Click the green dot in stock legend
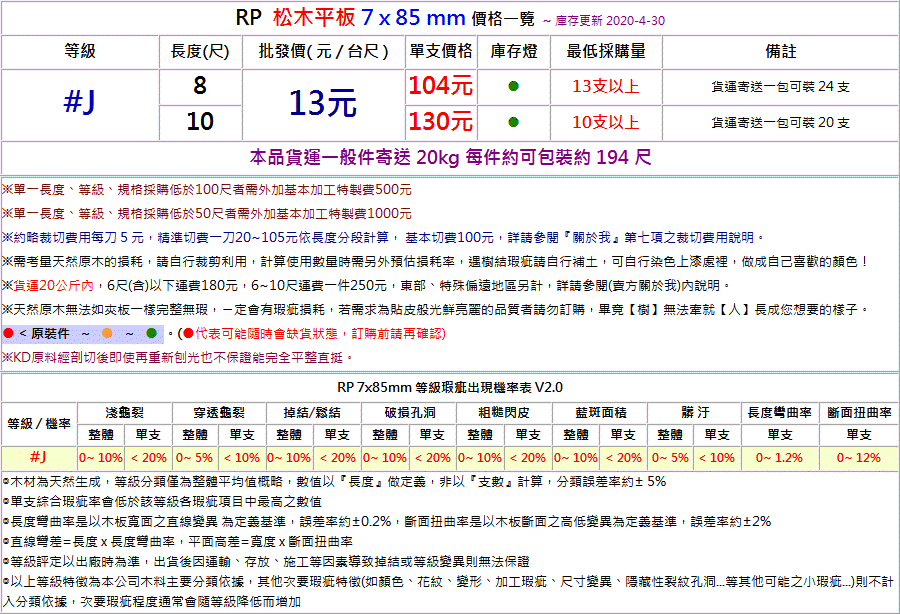900x614 pixels. tap(151, 333)
